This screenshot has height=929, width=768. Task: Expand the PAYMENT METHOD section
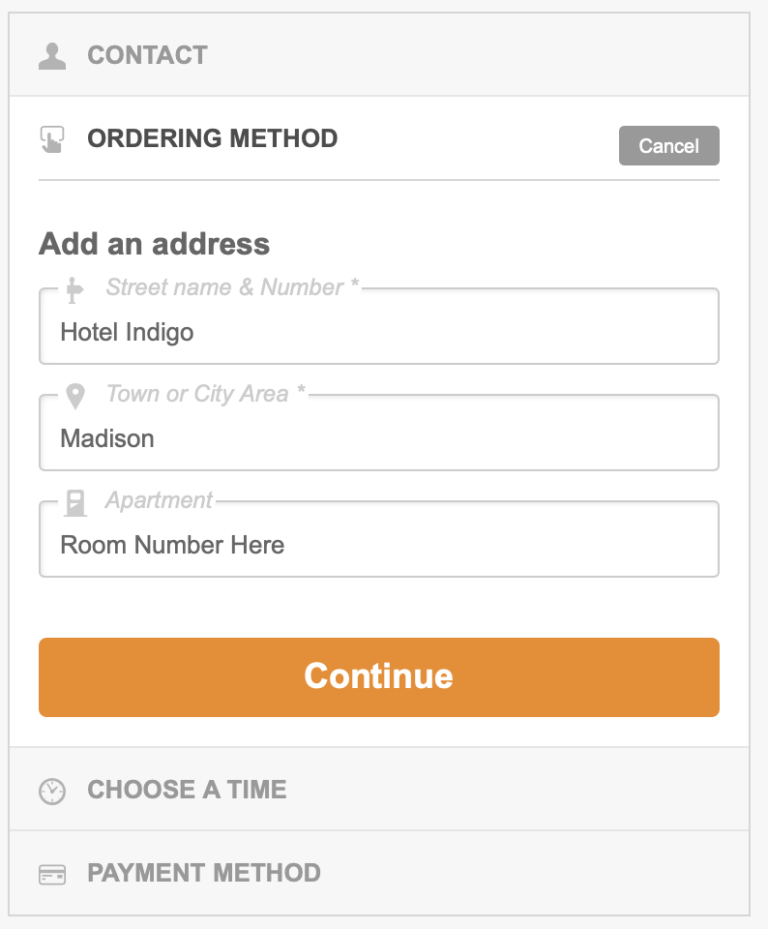tap(379, 873)
